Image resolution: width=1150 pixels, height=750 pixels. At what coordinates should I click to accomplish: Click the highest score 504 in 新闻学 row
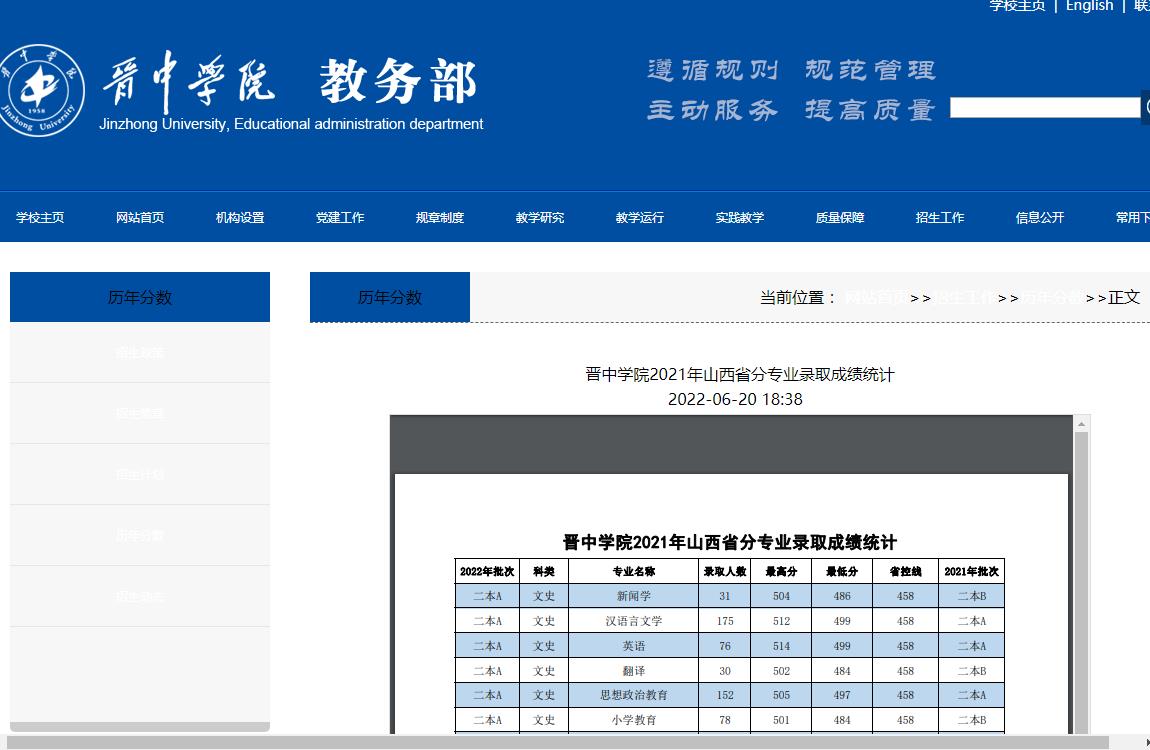point(781,596)
